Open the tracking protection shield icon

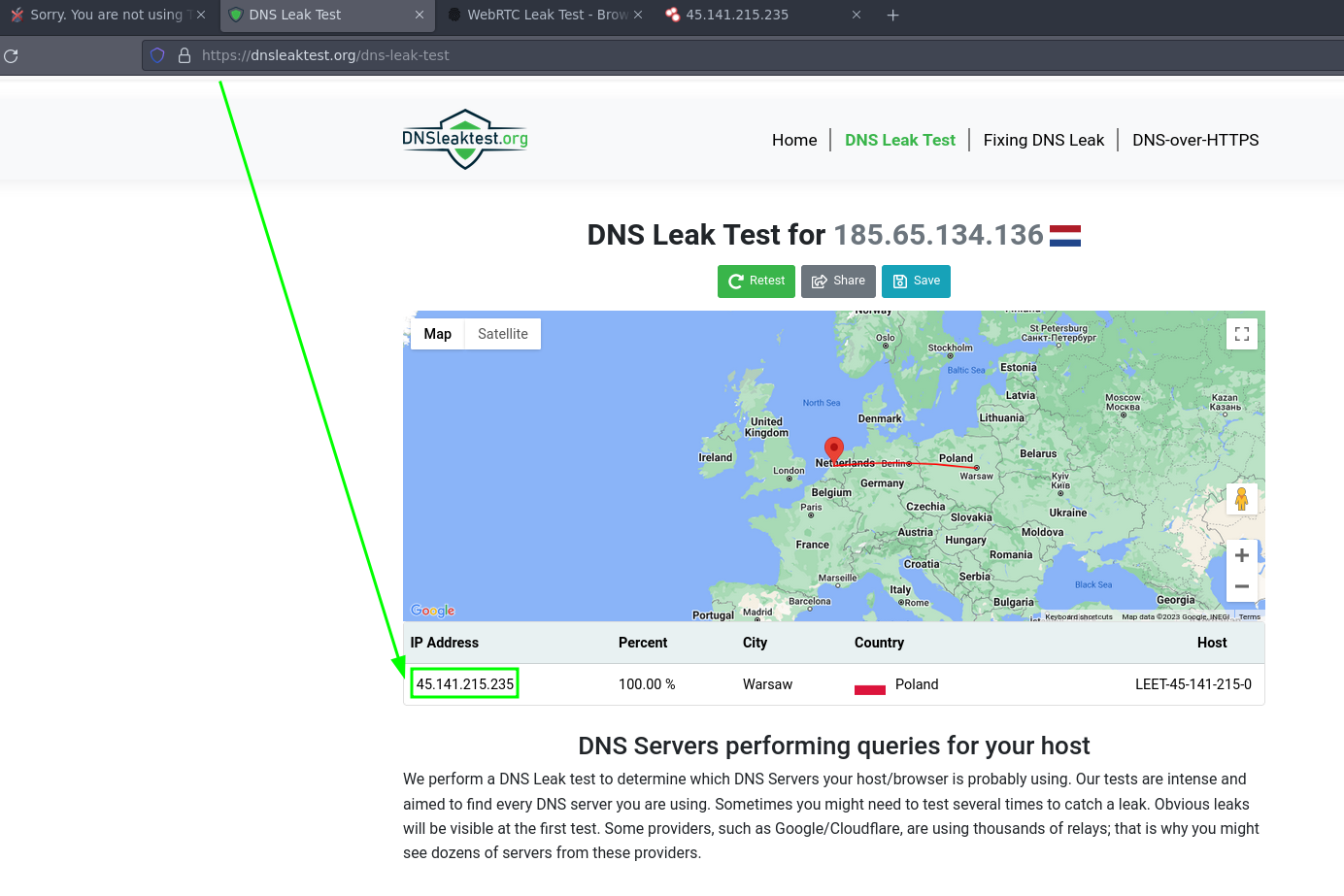click(x=157, y=55)
